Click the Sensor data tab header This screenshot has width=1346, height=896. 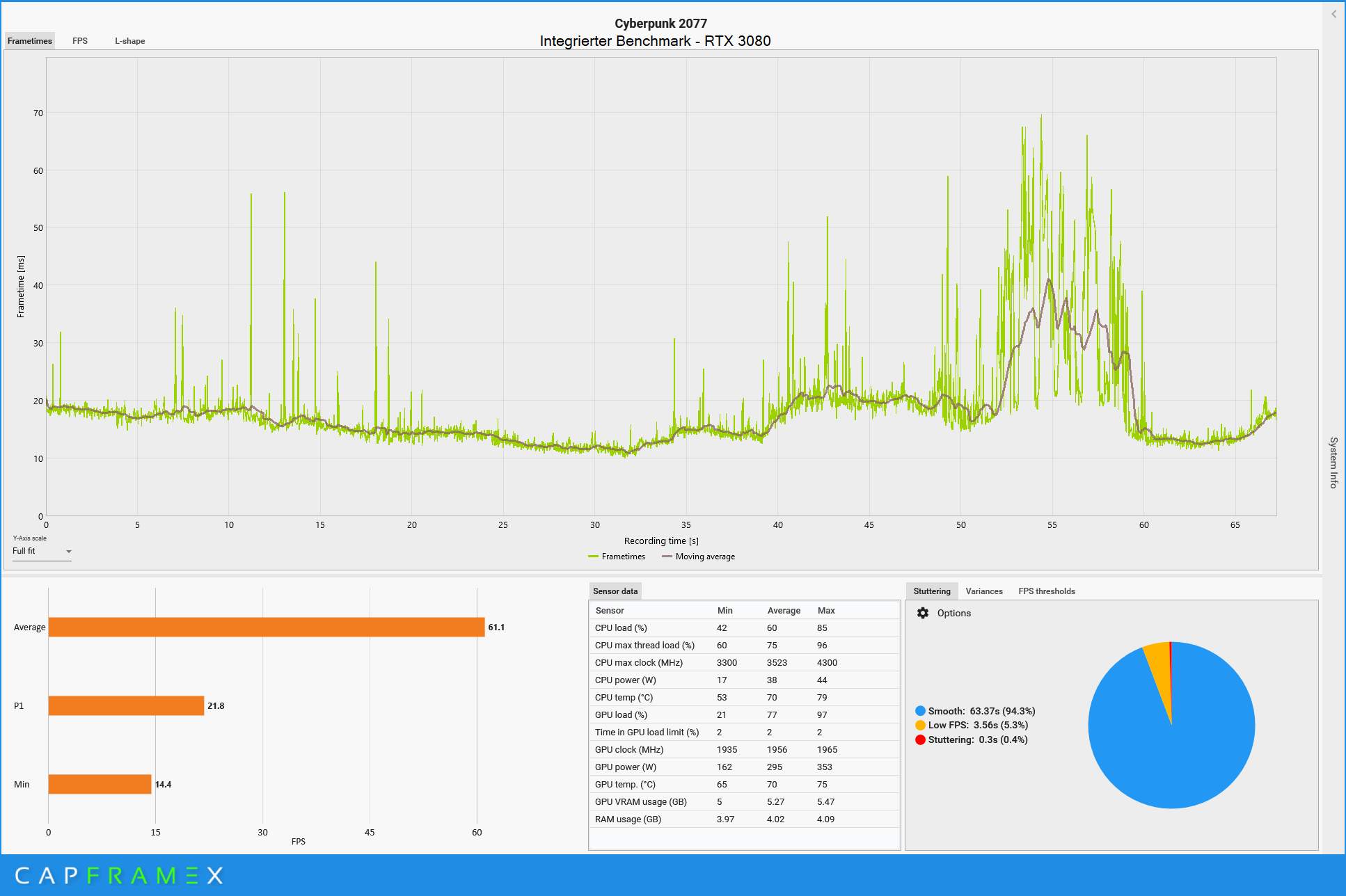point(615,591)
